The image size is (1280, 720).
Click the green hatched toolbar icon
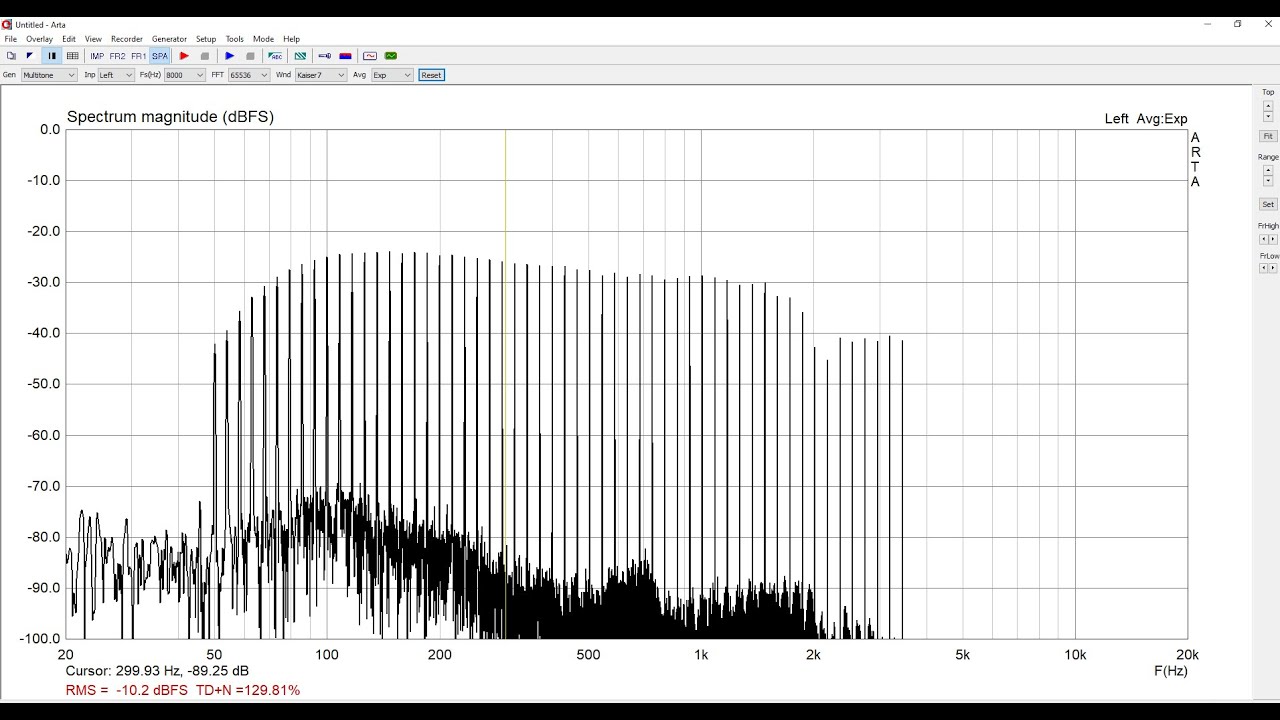point(300,56)
